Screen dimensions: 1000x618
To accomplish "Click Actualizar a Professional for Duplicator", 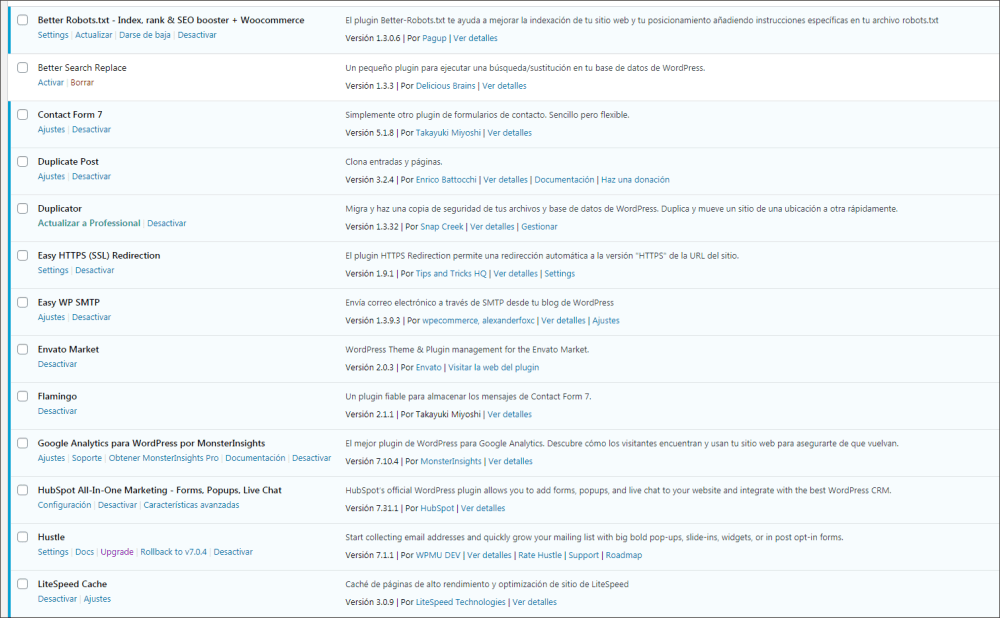I will point(89,223).
